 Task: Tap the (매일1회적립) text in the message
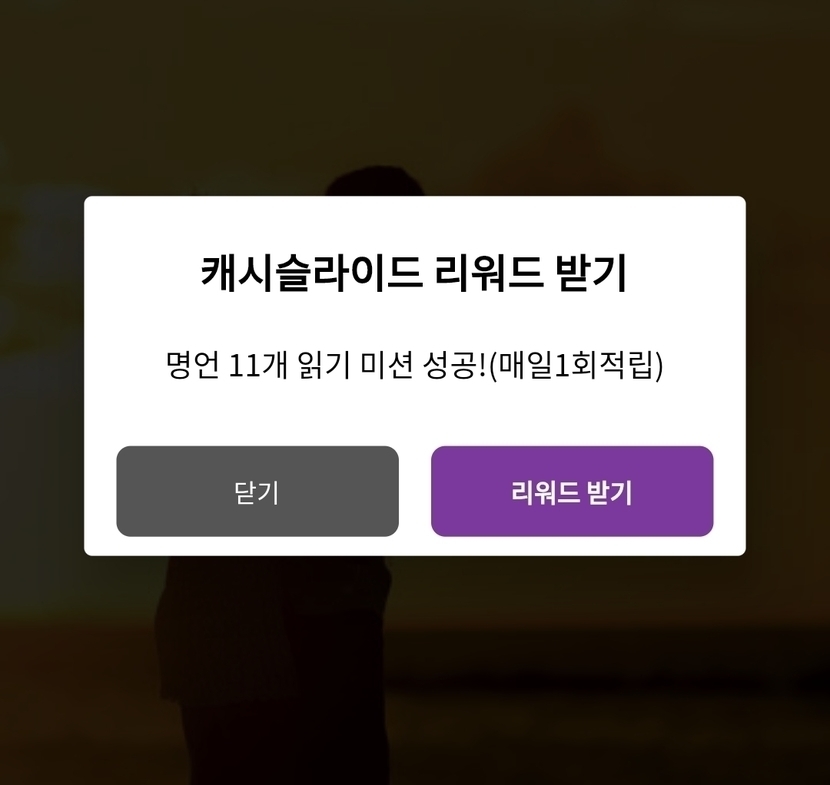click(575, 365)
